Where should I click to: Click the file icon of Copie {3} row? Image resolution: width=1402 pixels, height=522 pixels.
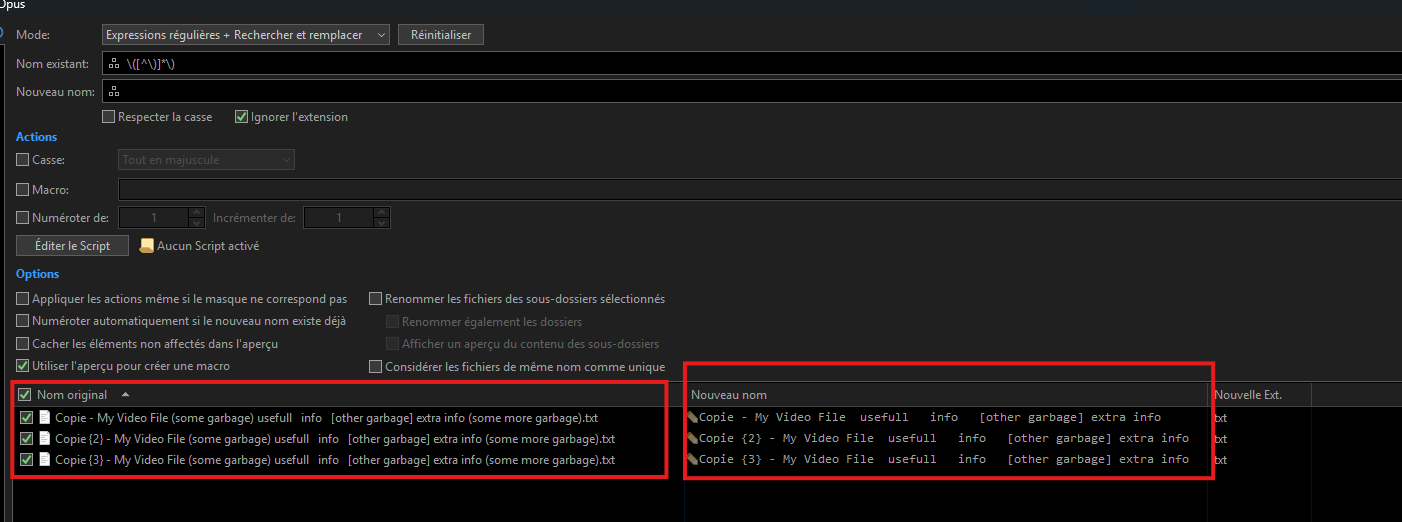pyautogui.click(x=44, y=460)
